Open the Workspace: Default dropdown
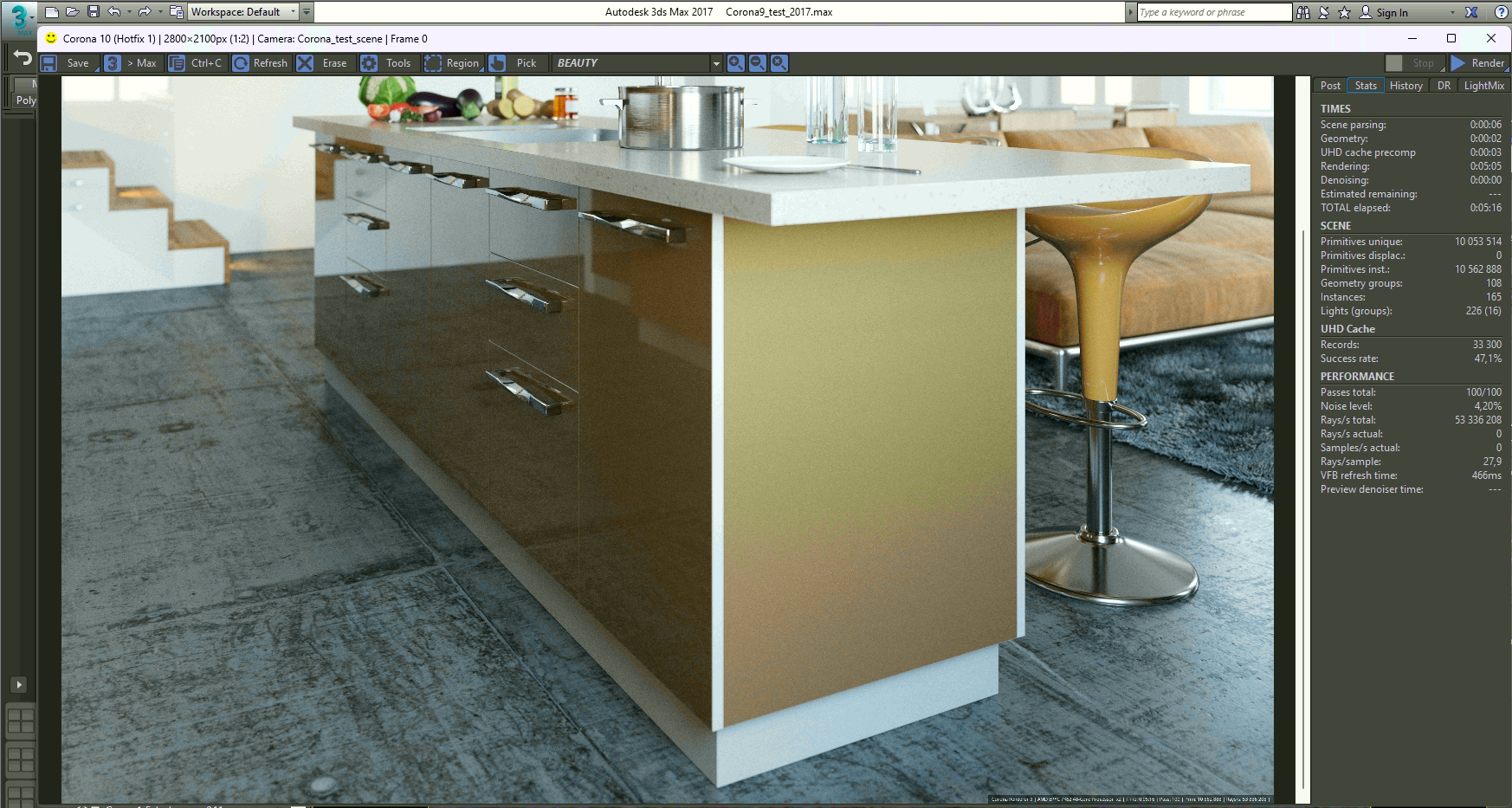The image size is (1512, 808). [243, 12]
